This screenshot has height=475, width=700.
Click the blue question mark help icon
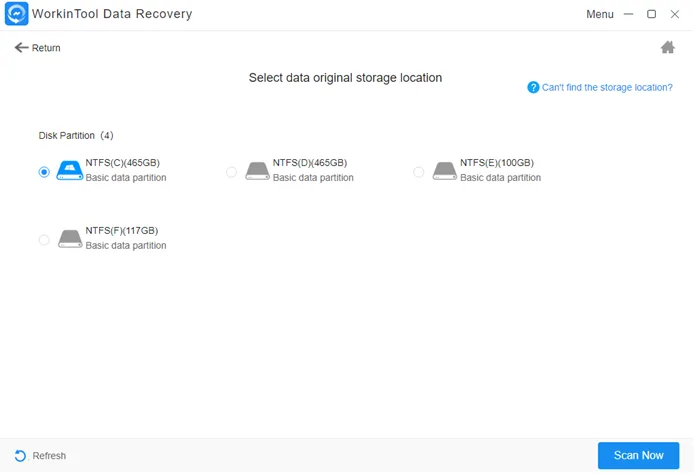(x=533, y=87)
